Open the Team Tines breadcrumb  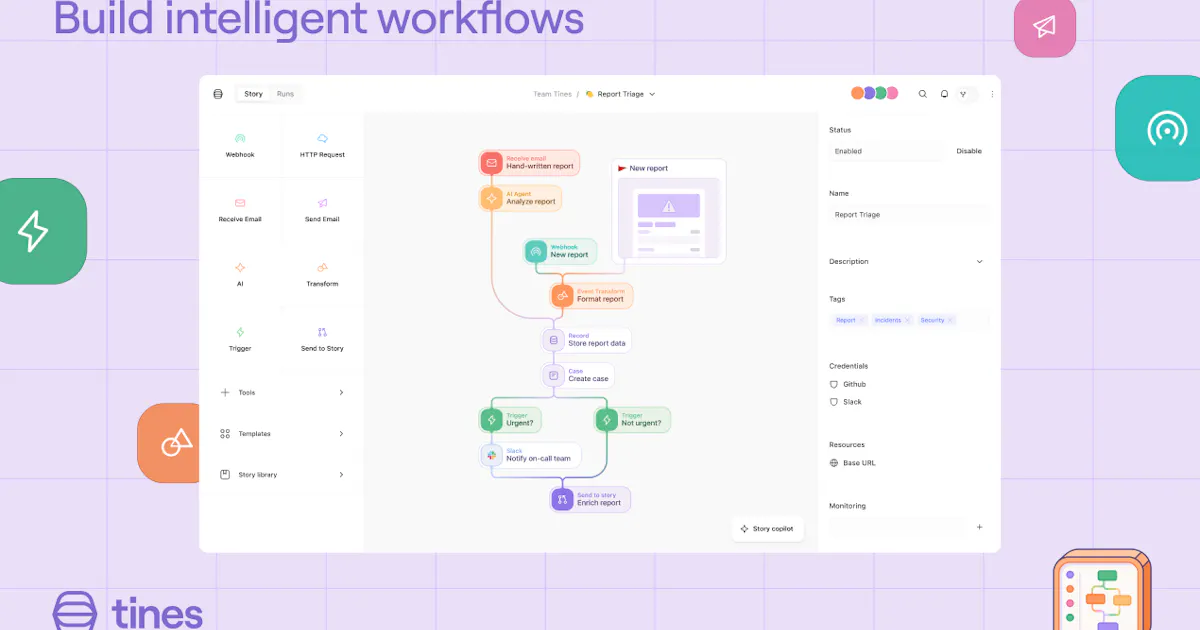click(552, 94)
